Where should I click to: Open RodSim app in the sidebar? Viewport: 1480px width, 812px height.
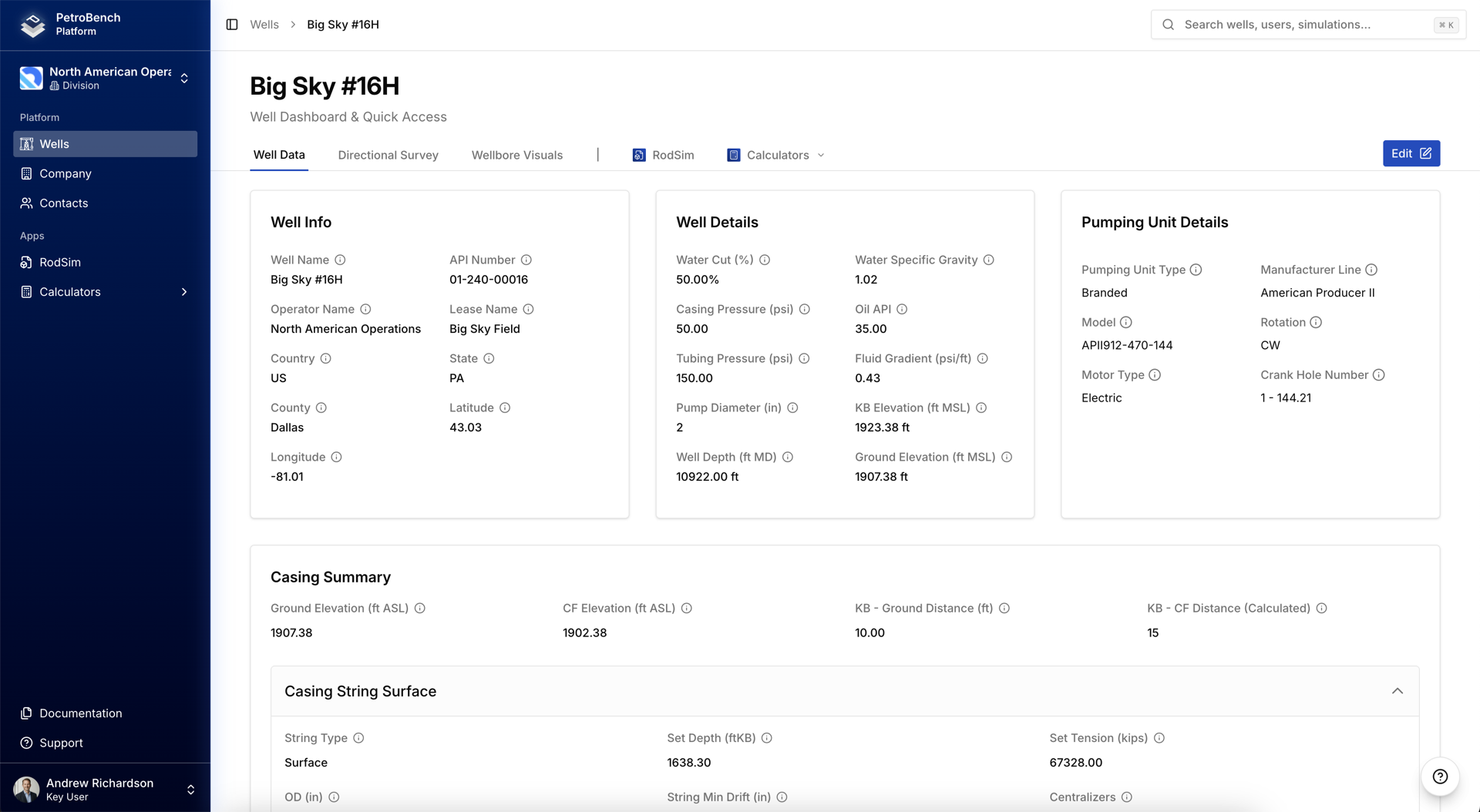point(105,262)
